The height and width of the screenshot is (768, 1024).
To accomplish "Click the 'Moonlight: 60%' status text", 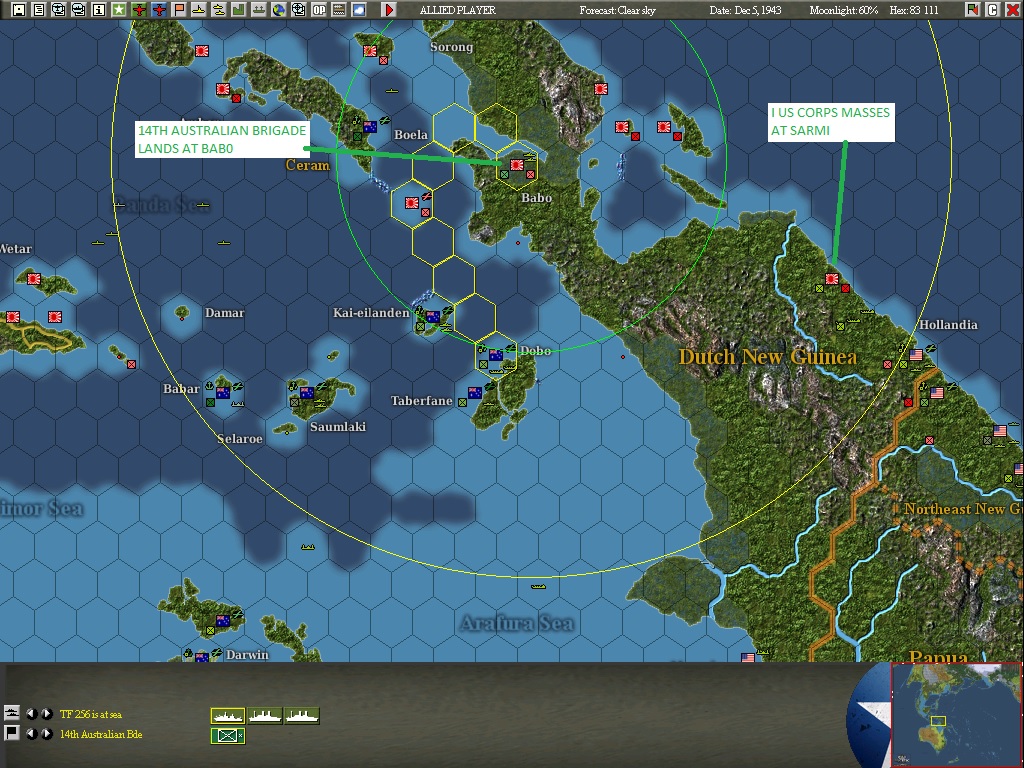I will pyautogui.click(x=844, y=10).
